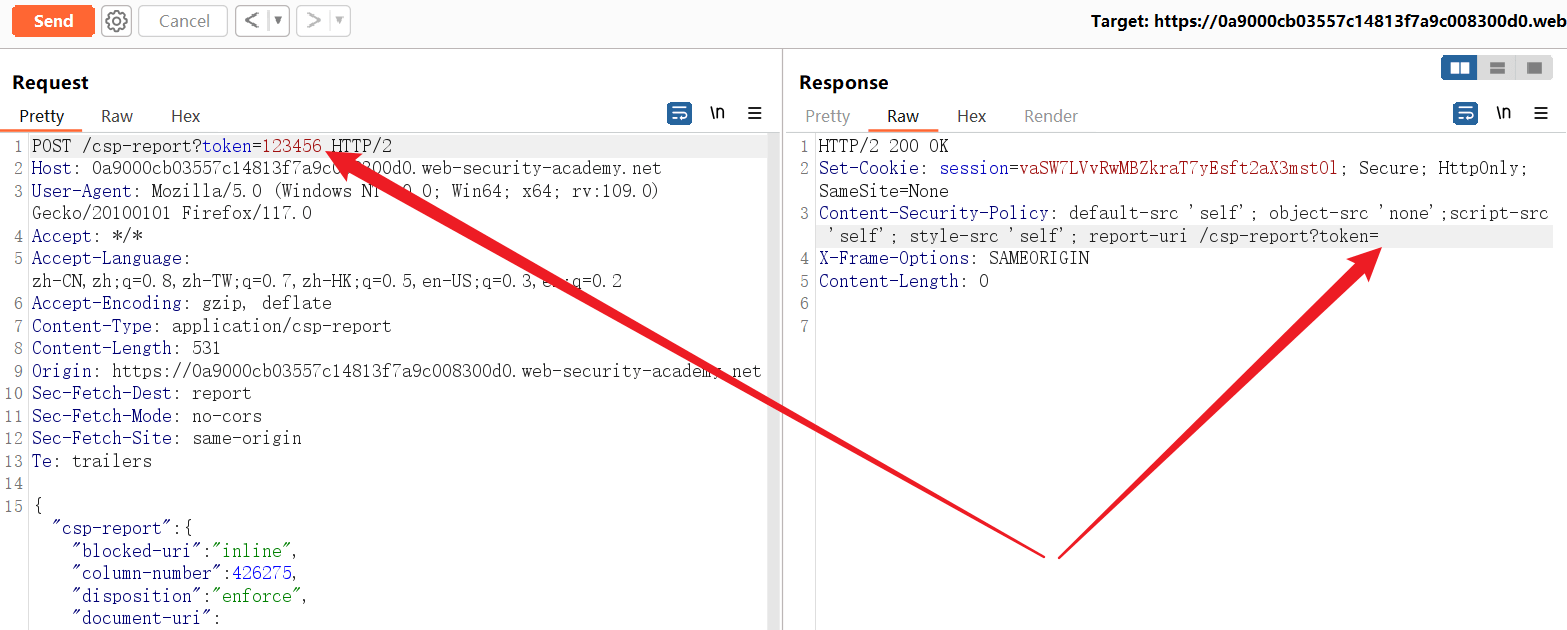Toggle non-printable characters in Response panel
Image resolution: width=1567 pixels, height=630 pixels.
tap(1503, 114)
